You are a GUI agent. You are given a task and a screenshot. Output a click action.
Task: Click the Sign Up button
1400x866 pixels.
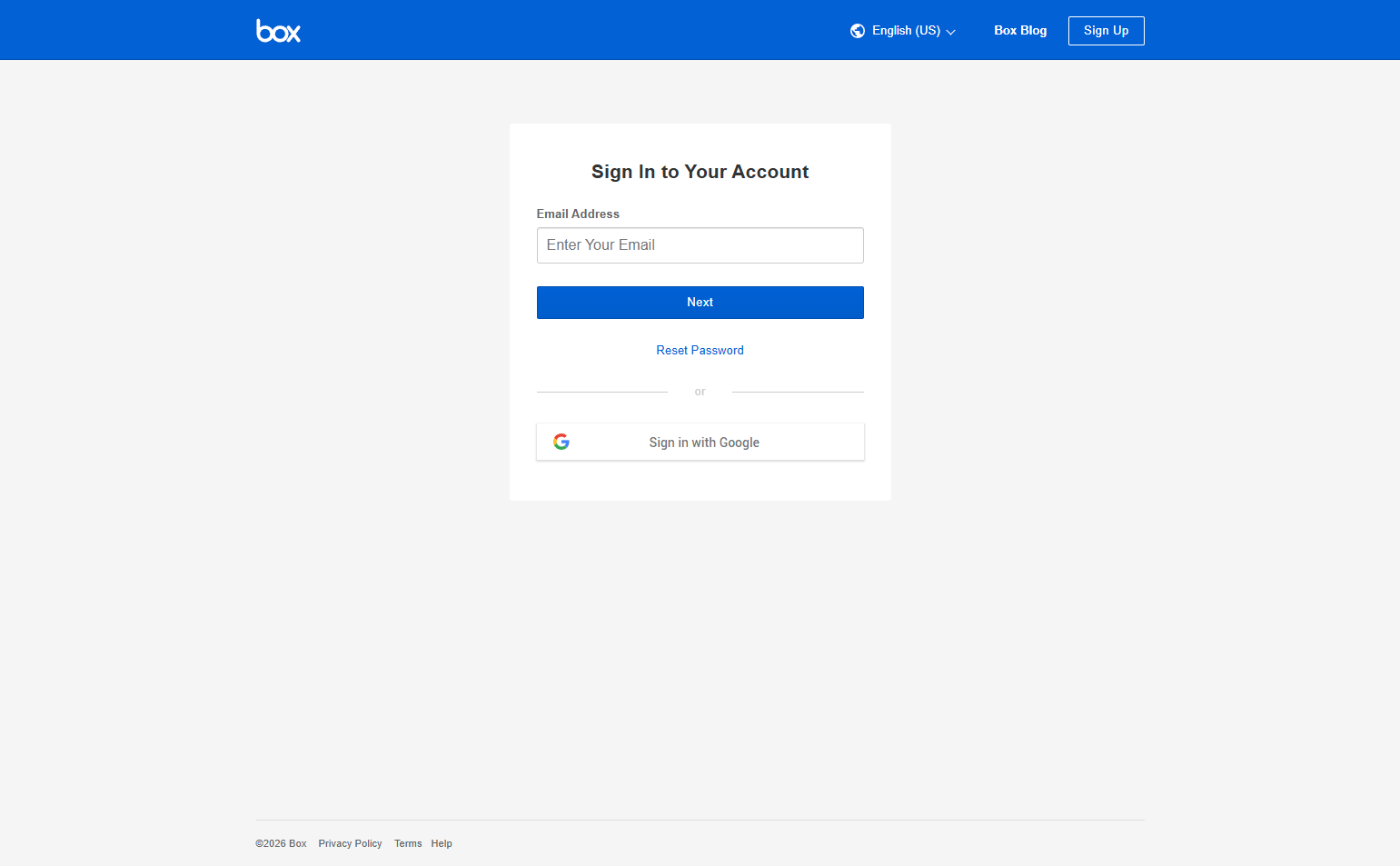coord(1106,31)
